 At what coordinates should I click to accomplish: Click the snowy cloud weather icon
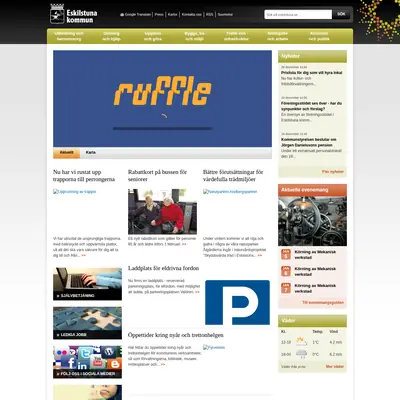click(x=301, y=354)
